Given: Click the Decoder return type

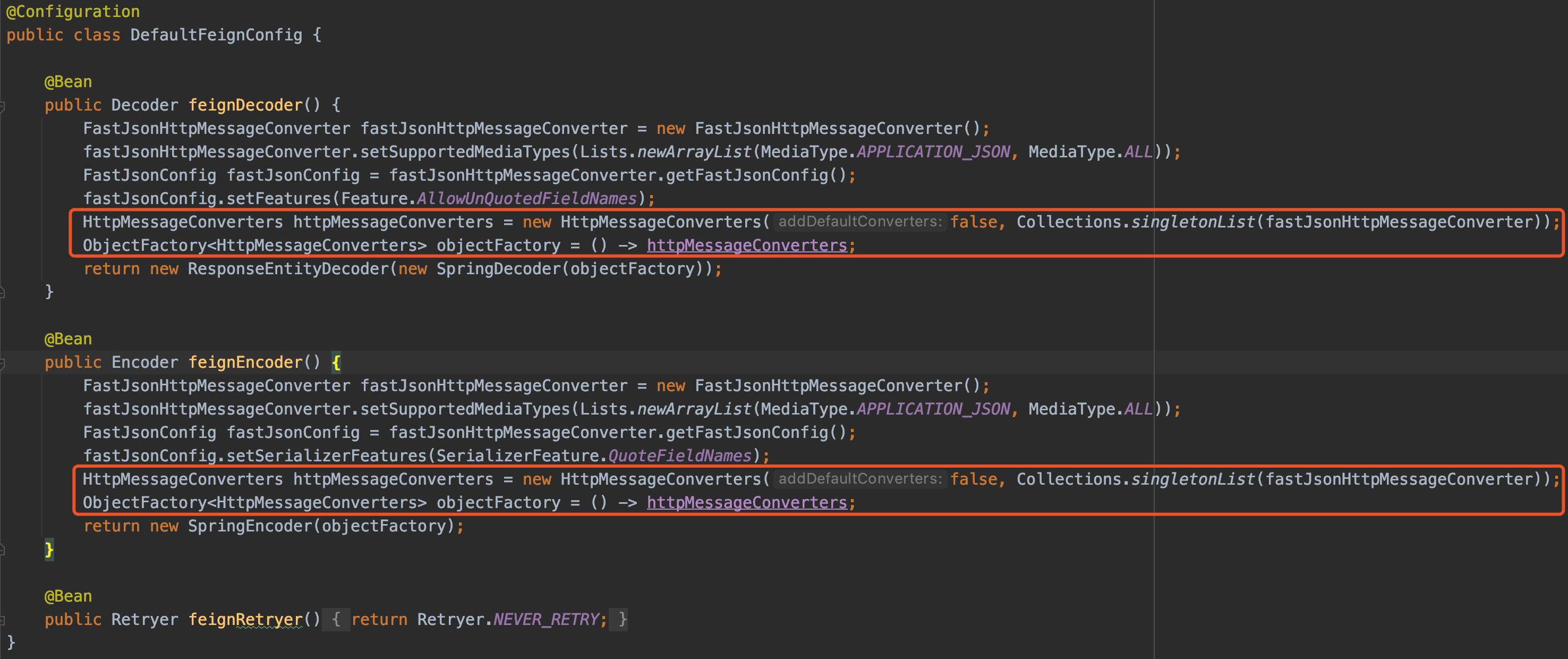Looking at the screenshot, I should tap(145, 105).
